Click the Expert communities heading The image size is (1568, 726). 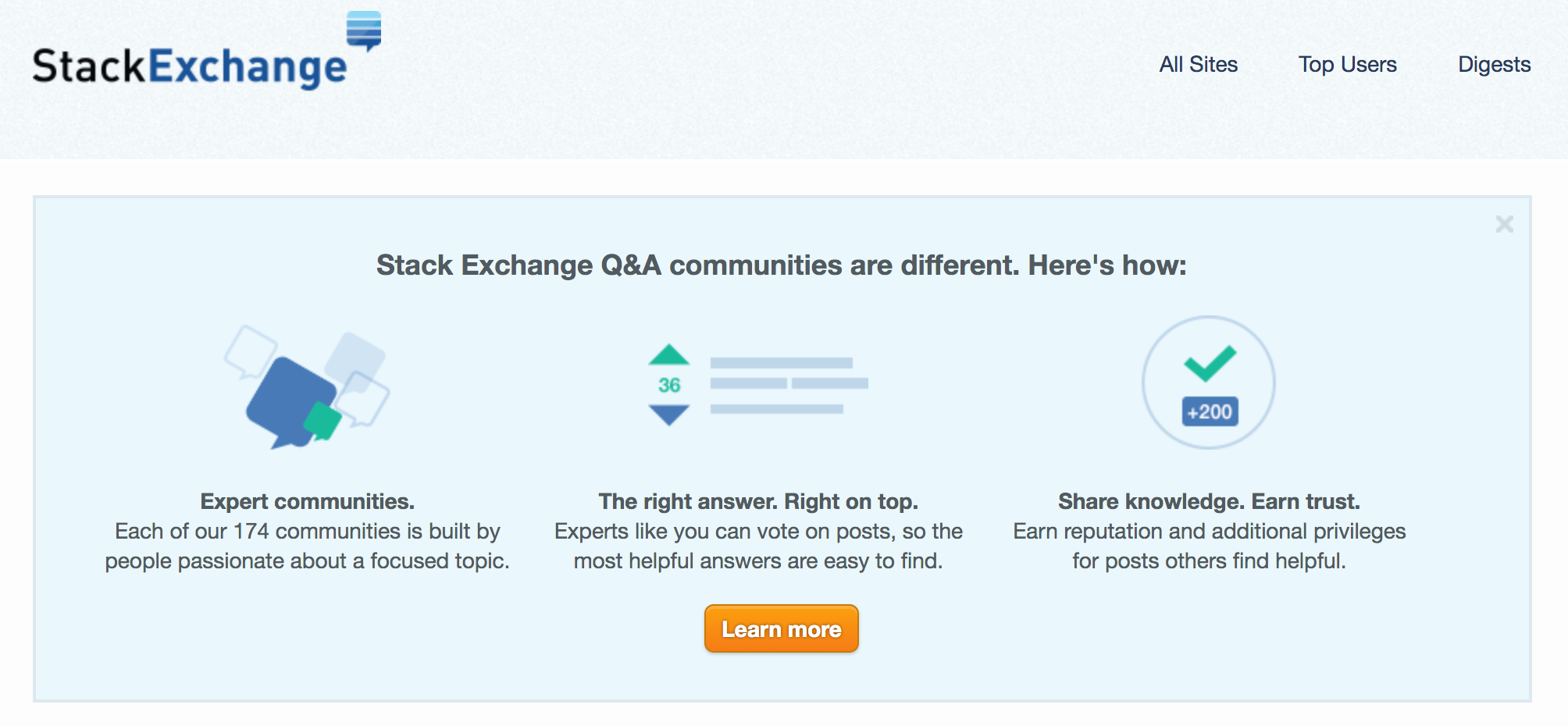307,501
